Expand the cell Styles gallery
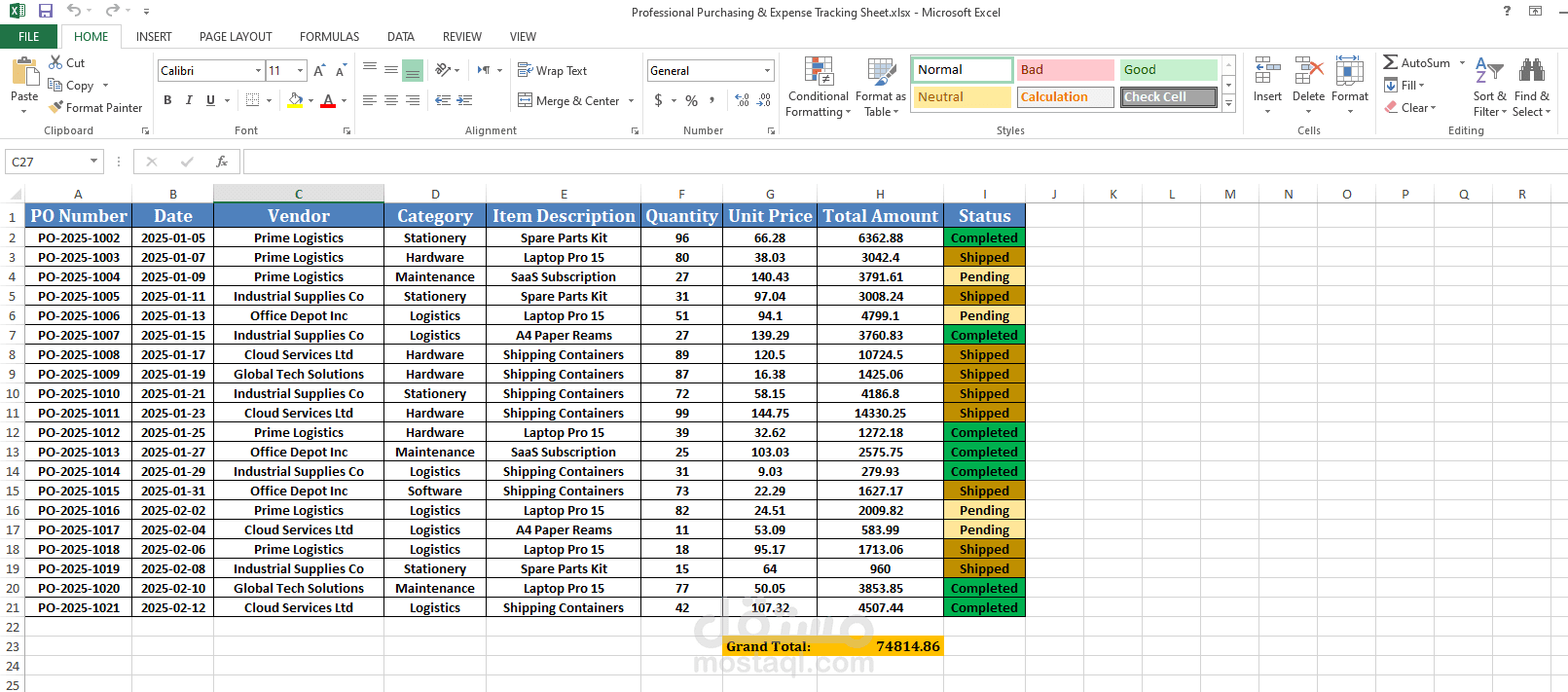The image size is (1568, 692). tap(1229, 103)
